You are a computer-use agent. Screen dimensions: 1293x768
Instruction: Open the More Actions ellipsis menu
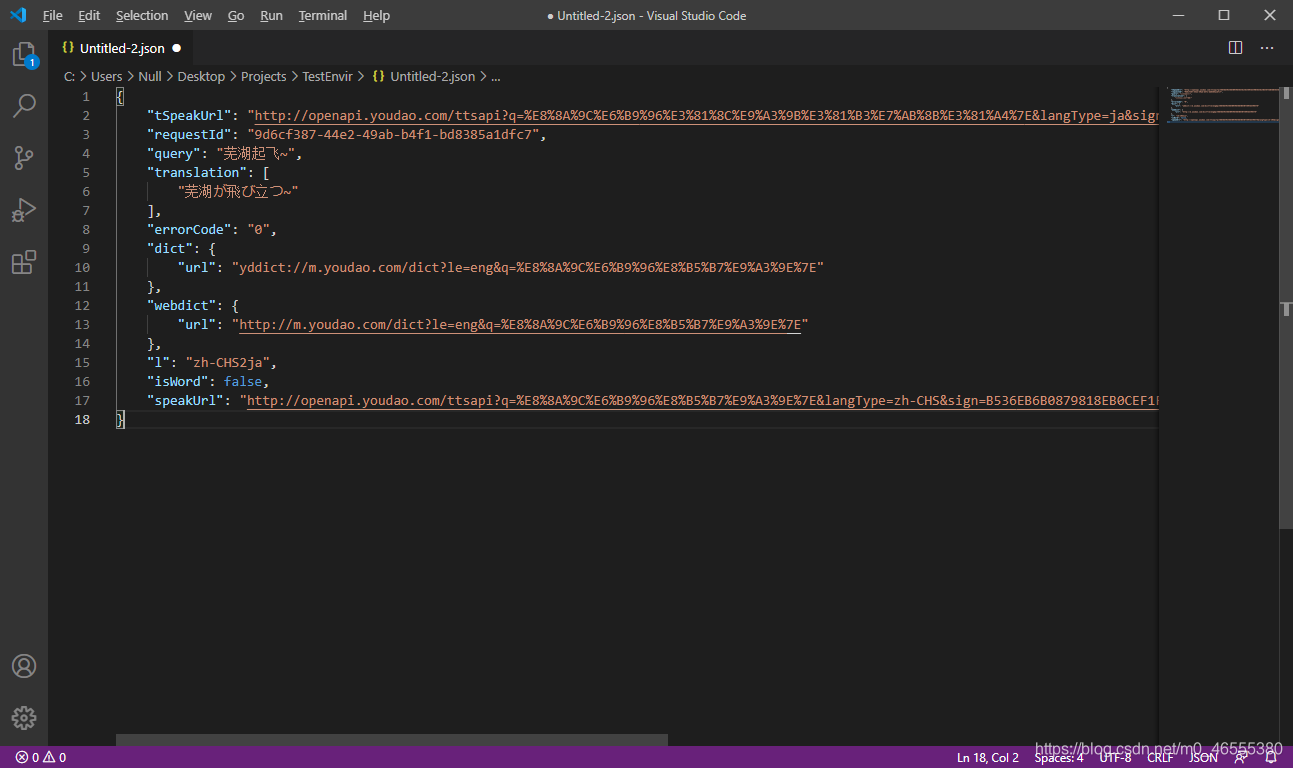pyautogui.click(x=1267, y=48)
